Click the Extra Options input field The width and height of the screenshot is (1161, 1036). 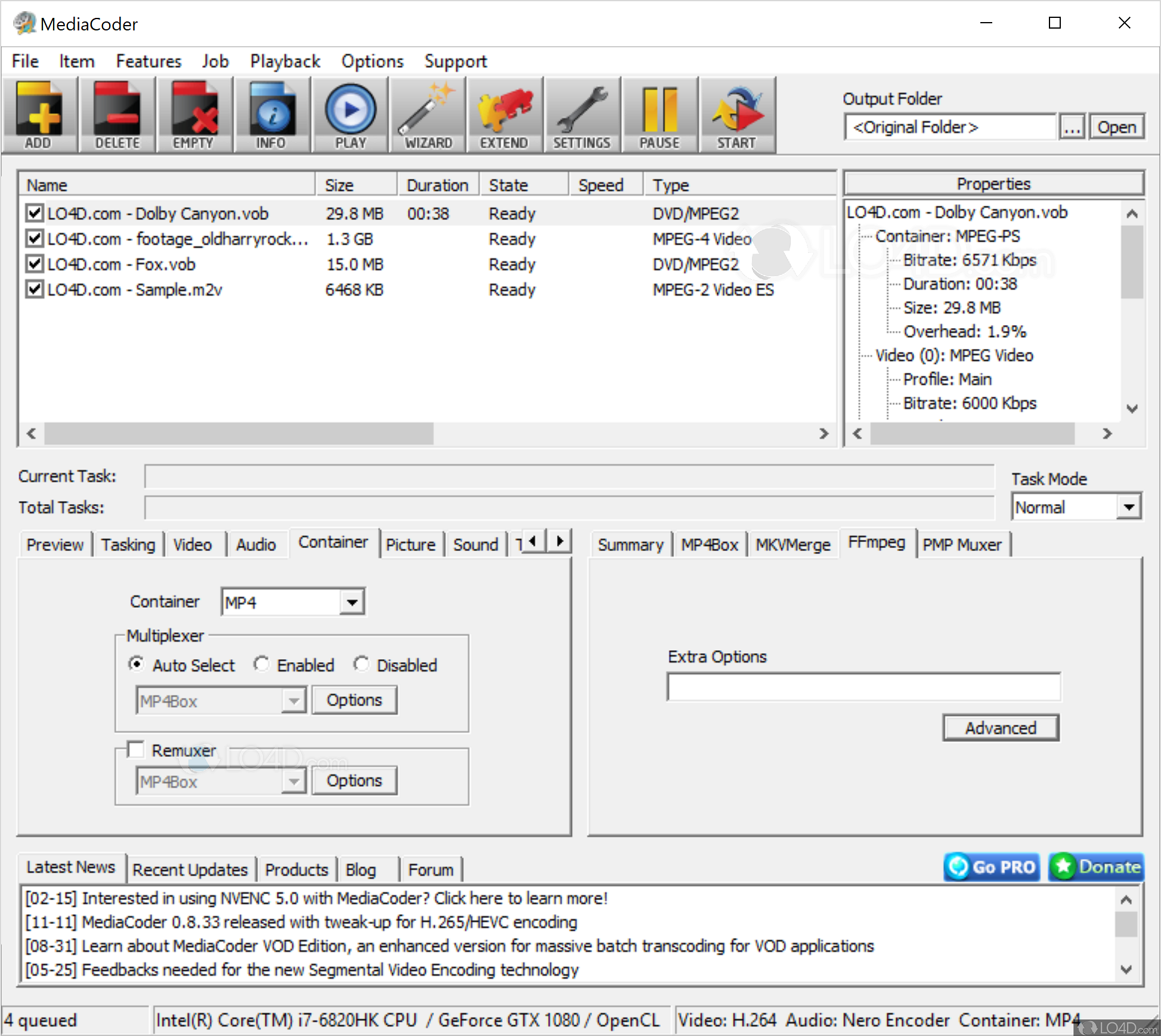[864, 686]
